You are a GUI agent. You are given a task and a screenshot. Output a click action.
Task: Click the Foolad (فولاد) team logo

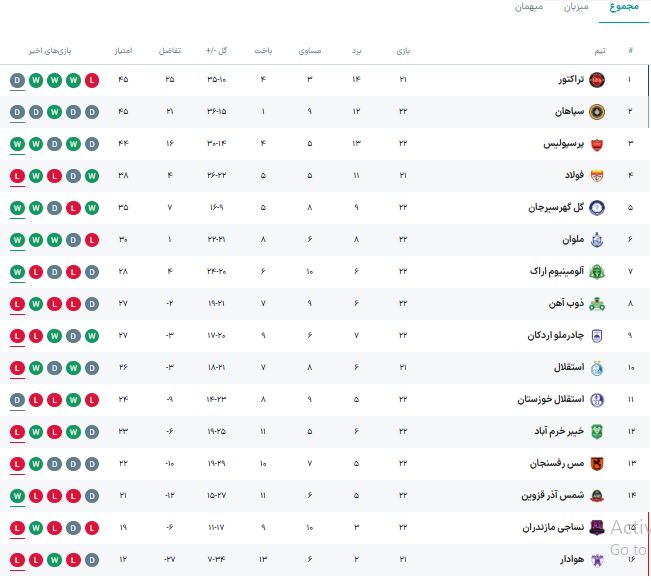coord(597,176)
